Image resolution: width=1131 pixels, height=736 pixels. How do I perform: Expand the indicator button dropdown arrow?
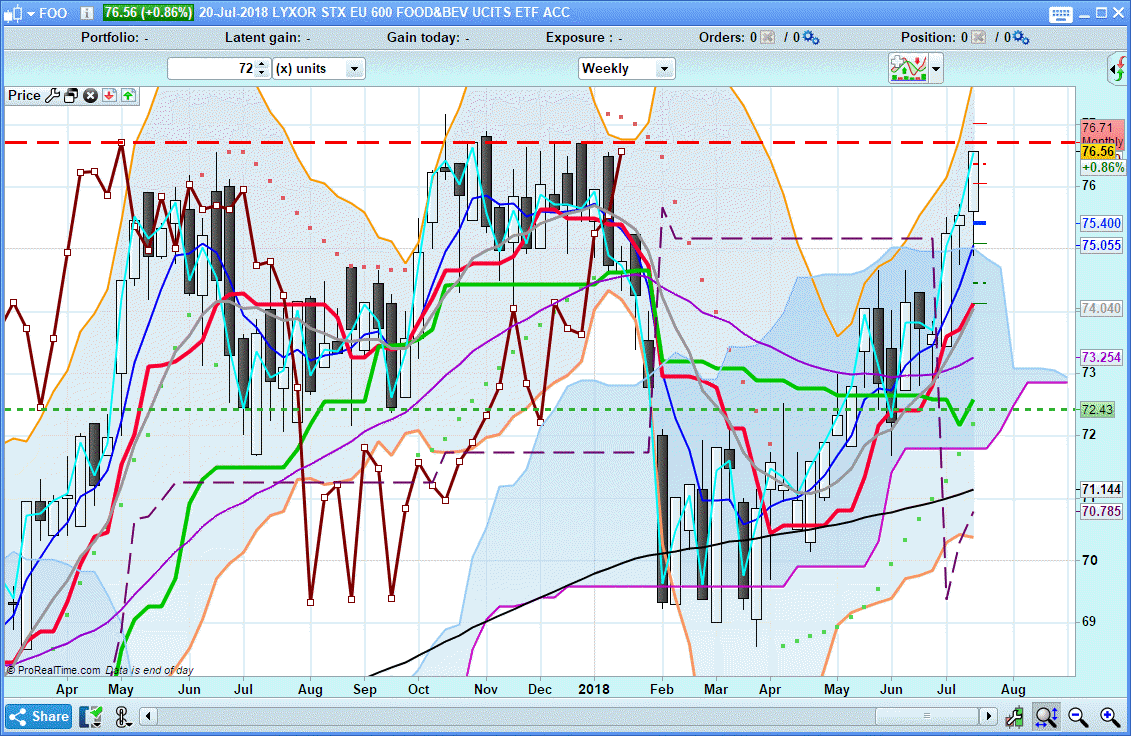936,70
